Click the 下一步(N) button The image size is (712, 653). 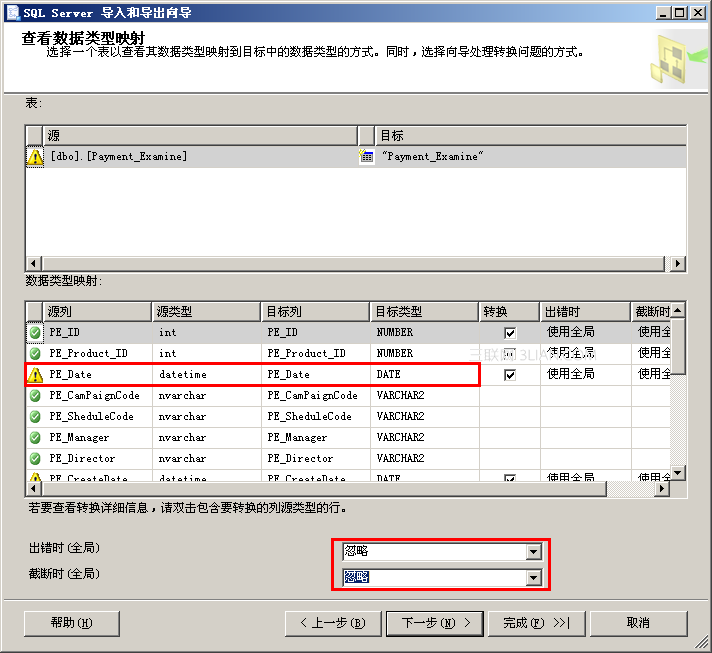(x=435, y=623)
